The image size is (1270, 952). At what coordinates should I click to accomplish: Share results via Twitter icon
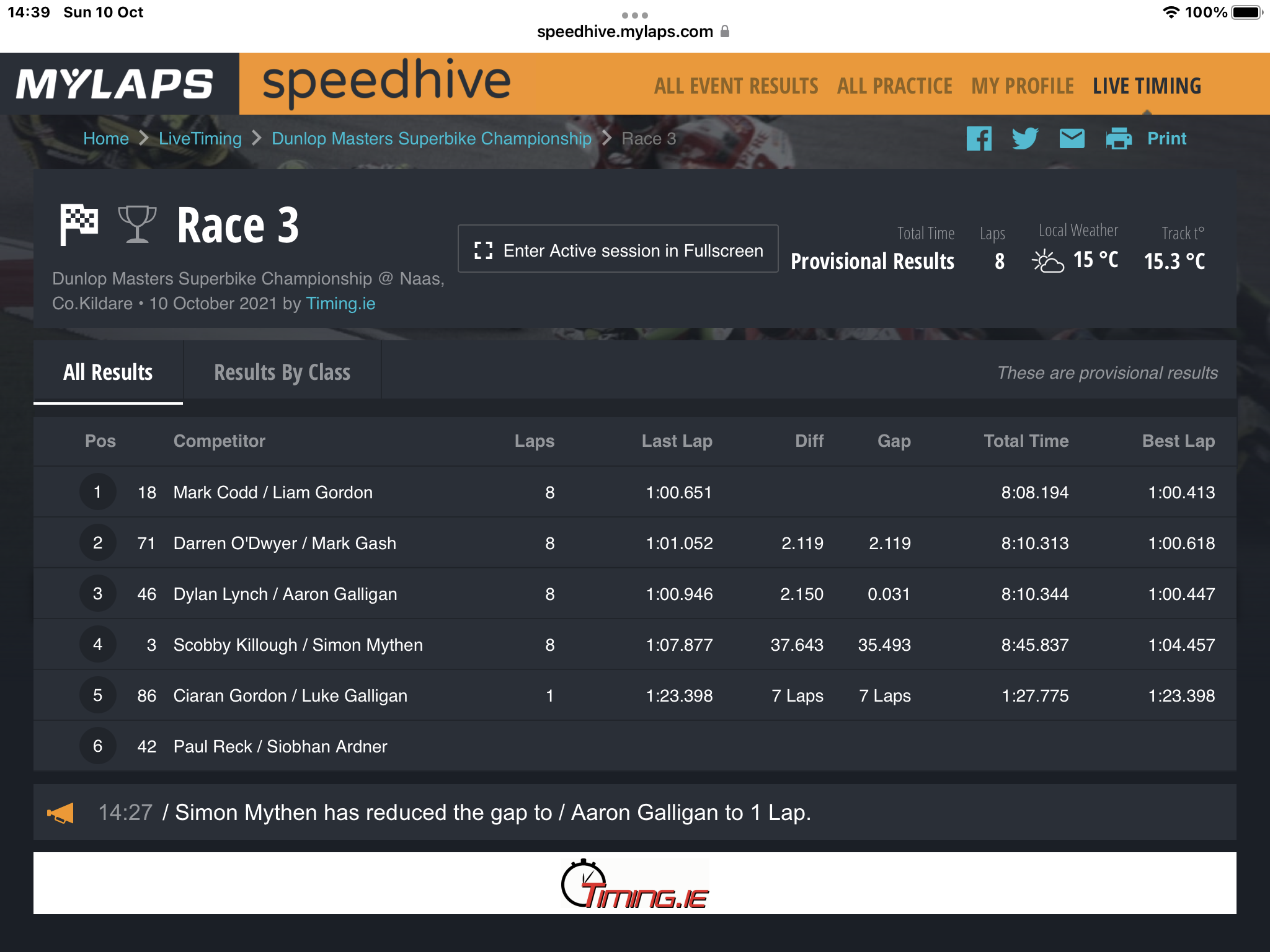1025,138
